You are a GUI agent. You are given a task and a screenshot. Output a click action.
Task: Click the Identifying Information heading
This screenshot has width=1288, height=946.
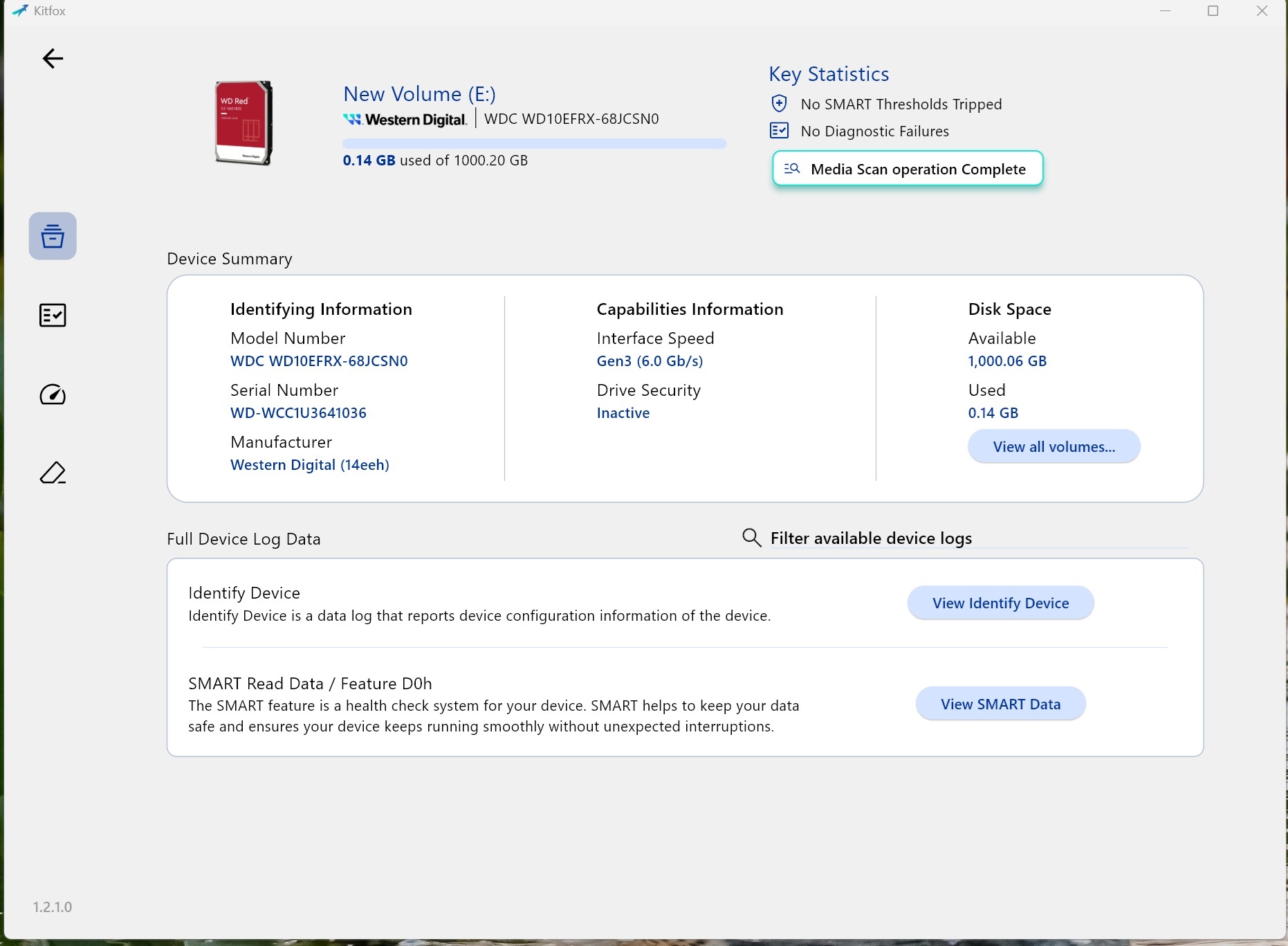321,309
